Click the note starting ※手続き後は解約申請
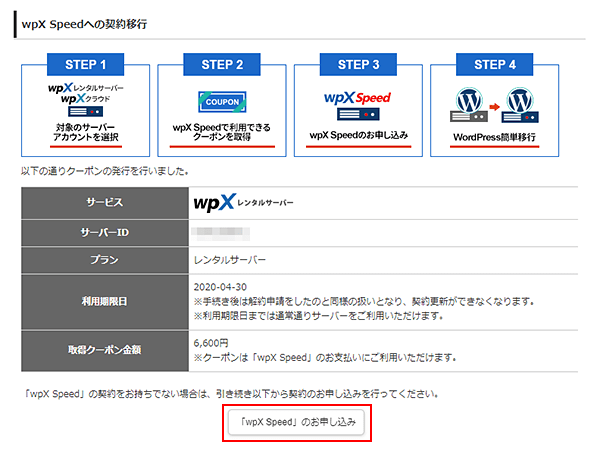The image size is (600, 473). coord(364,302)
